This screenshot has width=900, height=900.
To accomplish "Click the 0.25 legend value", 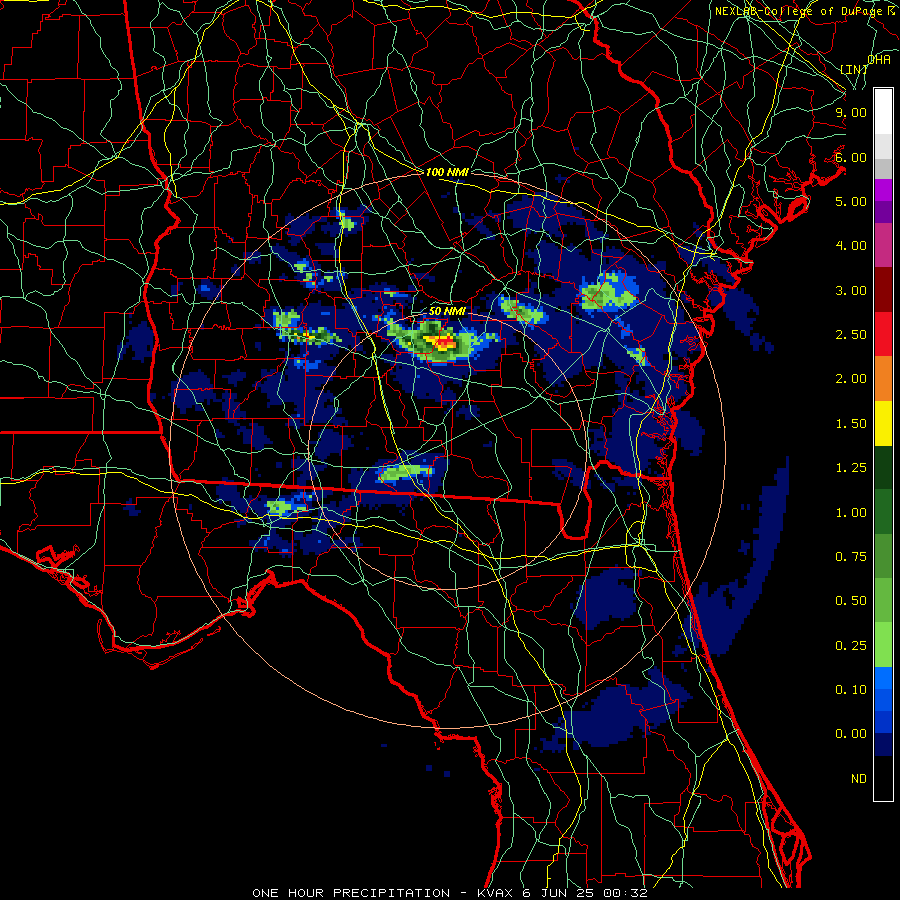I will (x=851, y=646).
